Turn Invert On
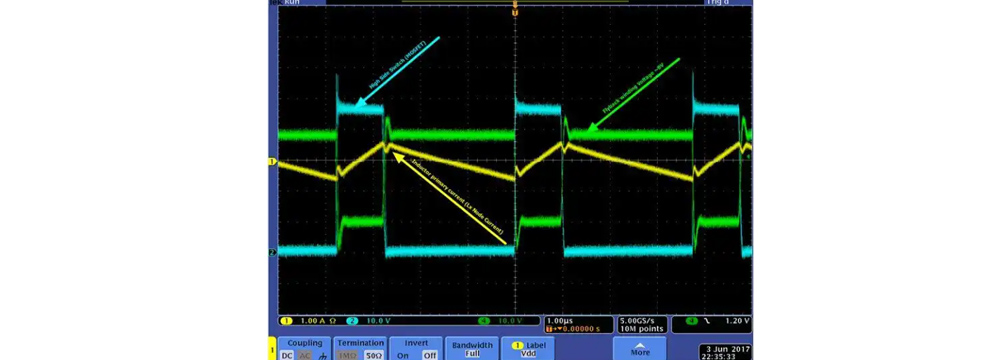Viewport: 1000px width, 360px height. click(x=402, y=356)
